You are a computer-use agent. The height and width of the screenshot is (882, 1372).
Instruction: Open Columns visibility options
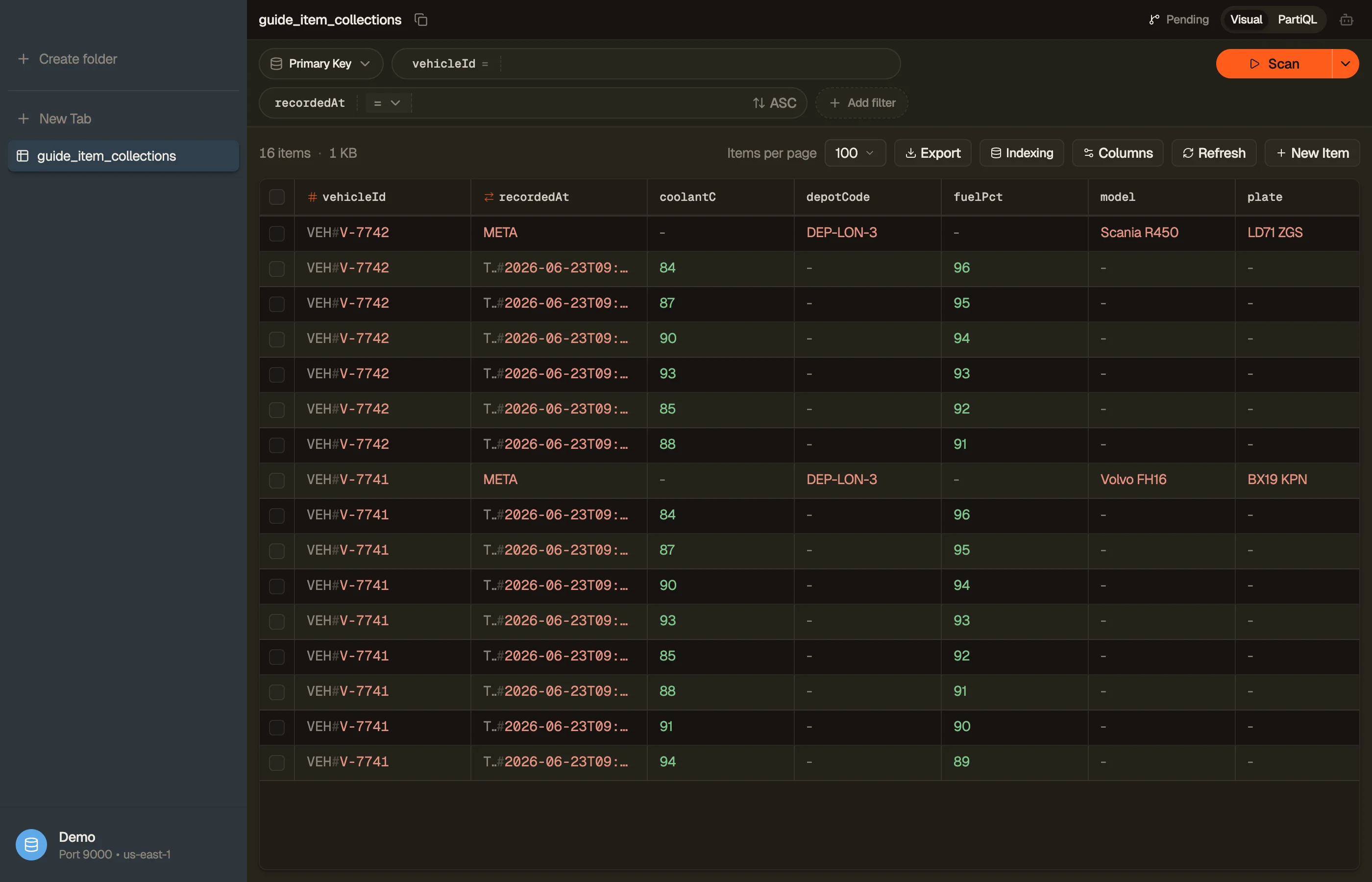pos(1118,153)
